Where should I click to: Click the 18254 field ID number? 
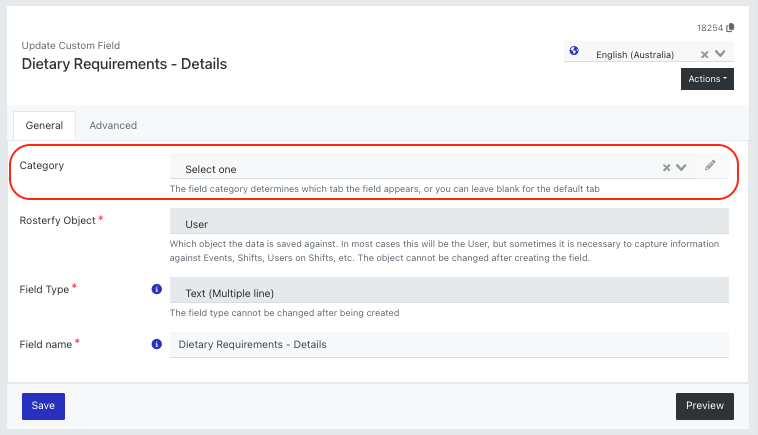click(710, 28)
